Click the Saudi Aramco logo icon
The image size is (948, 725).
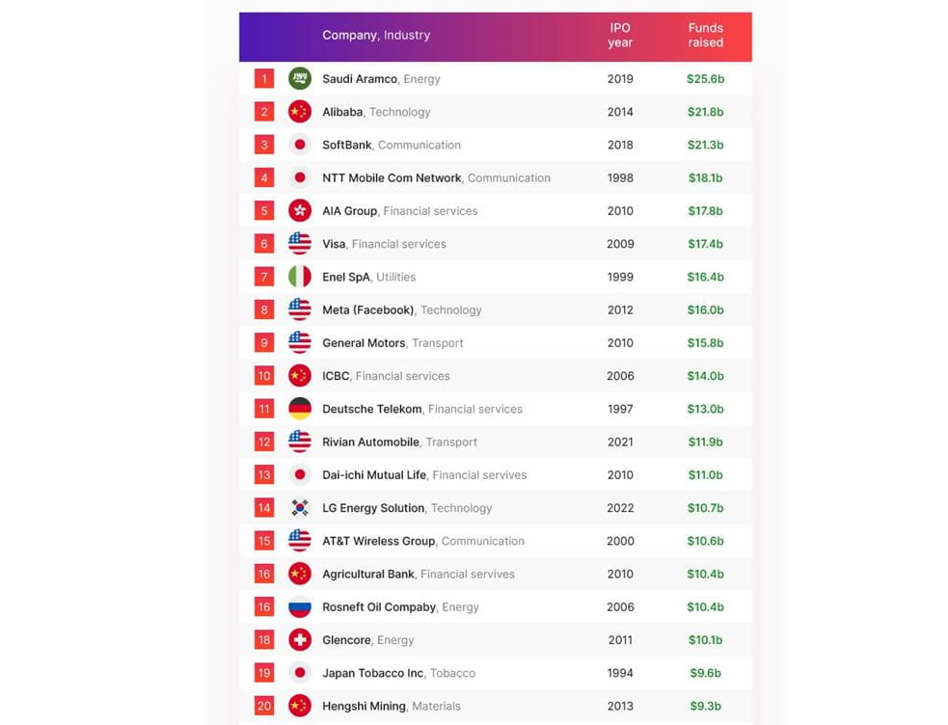(x=299, y=79)
